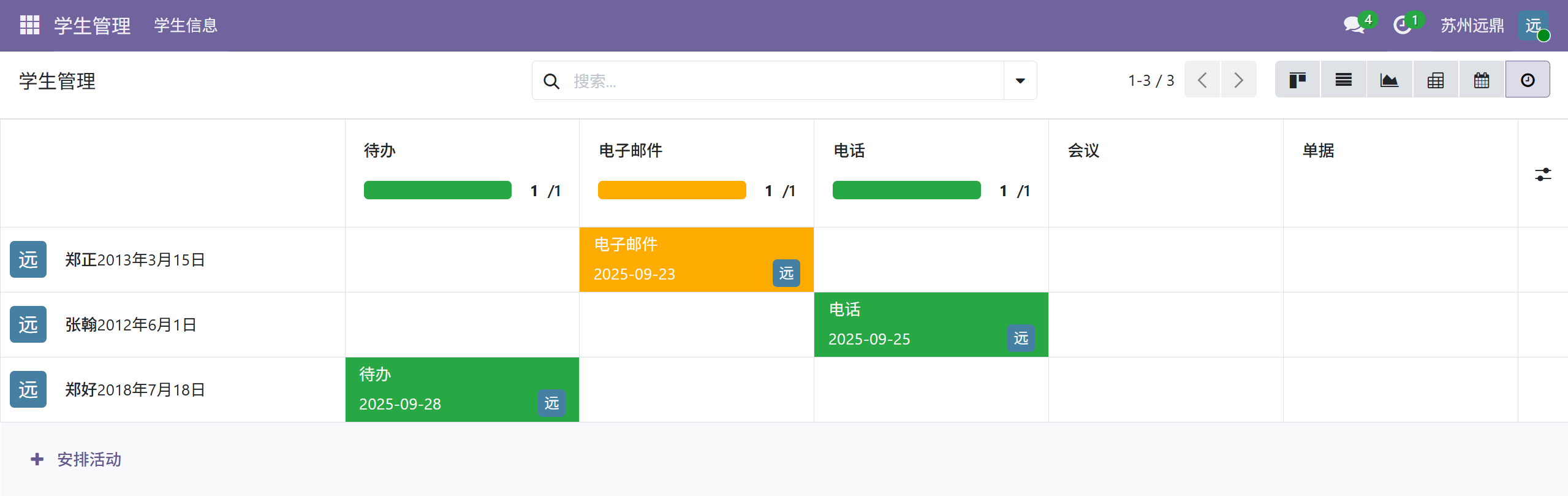Click the orange 电子邮件 progress bar

(x=672, y=190)
